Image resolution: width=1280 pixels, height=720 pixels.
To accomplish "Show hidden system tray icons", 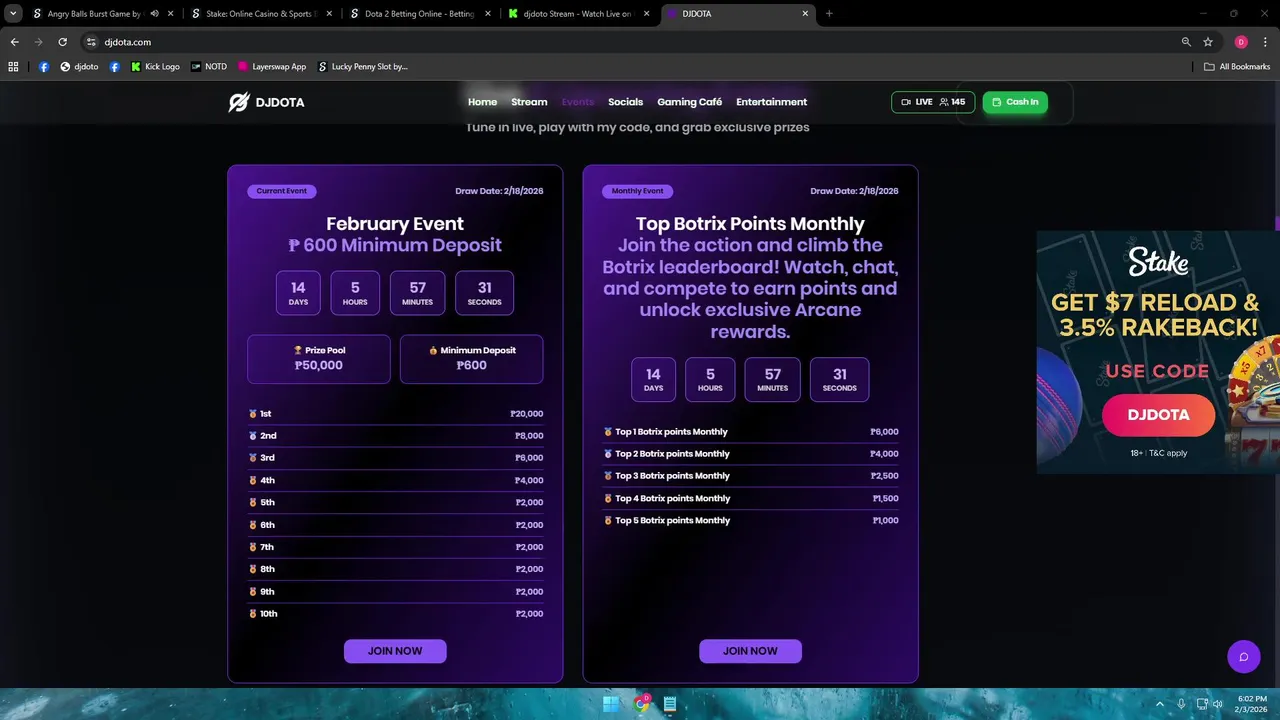I will click(1162, 704).
